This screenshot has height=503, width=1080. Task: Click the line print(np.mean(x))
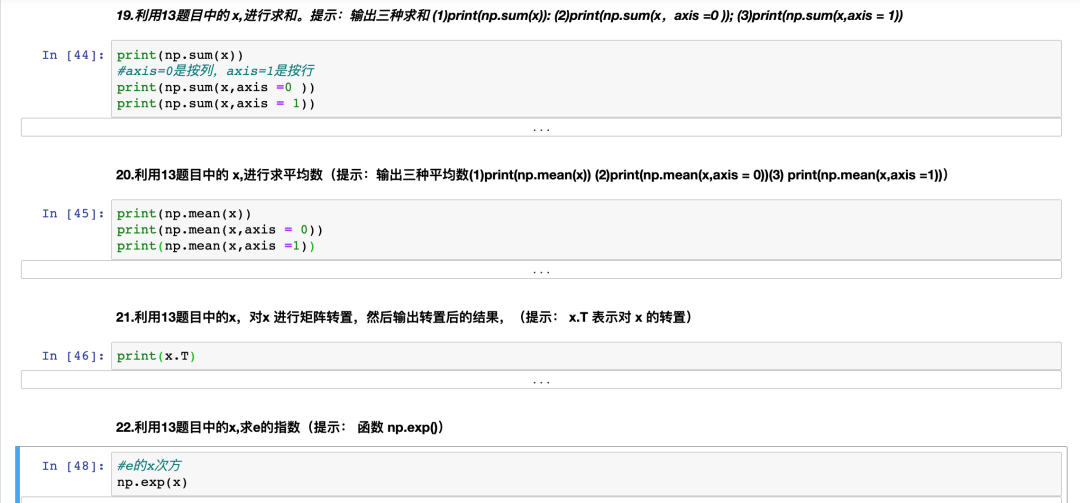(184, 214)
